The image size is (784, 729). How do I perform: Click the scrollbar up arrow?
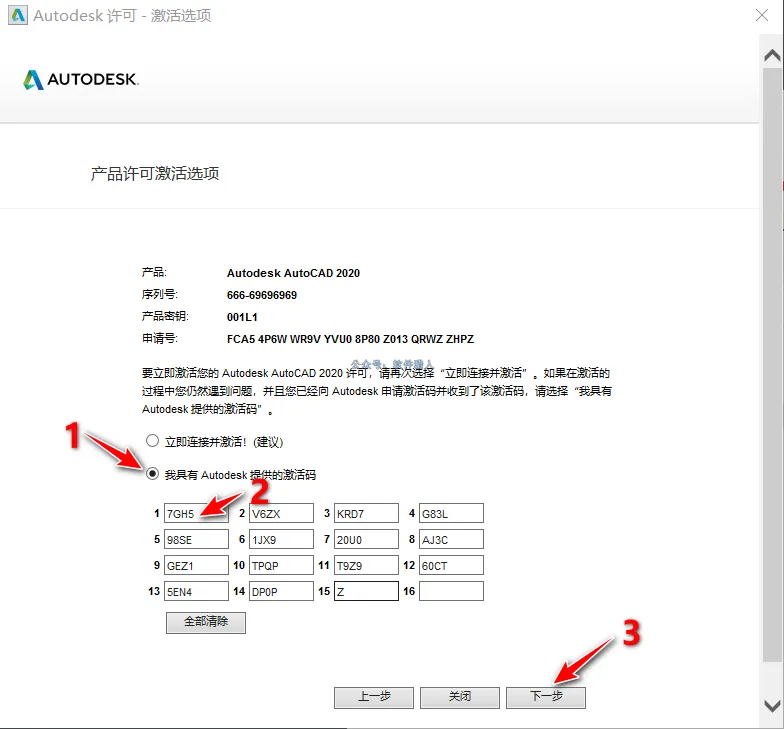(x=772, y=55)
